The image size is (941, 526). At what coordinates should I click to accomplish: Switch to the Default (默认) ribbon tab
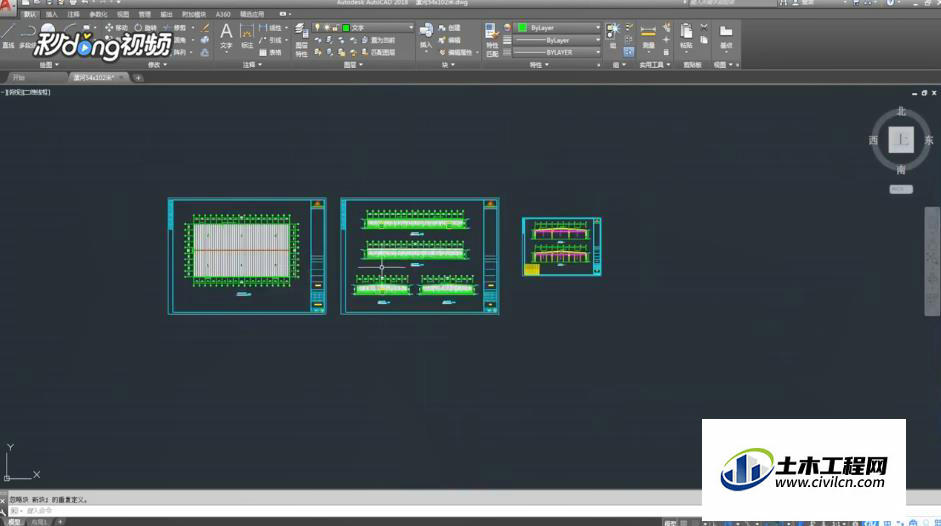(x=29, y=14)
